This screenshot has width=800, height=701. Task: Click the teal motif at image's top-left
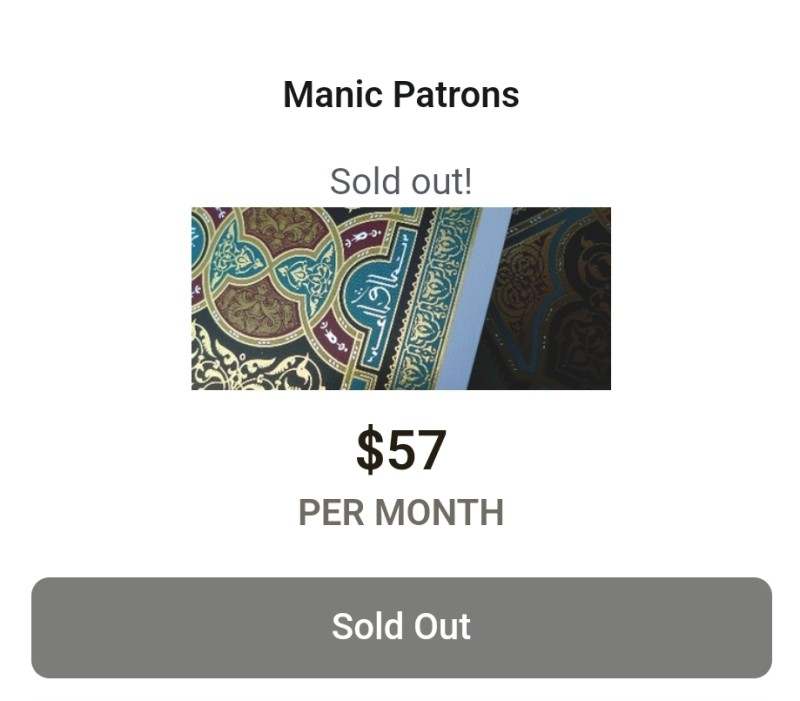[x=238, y=257]
